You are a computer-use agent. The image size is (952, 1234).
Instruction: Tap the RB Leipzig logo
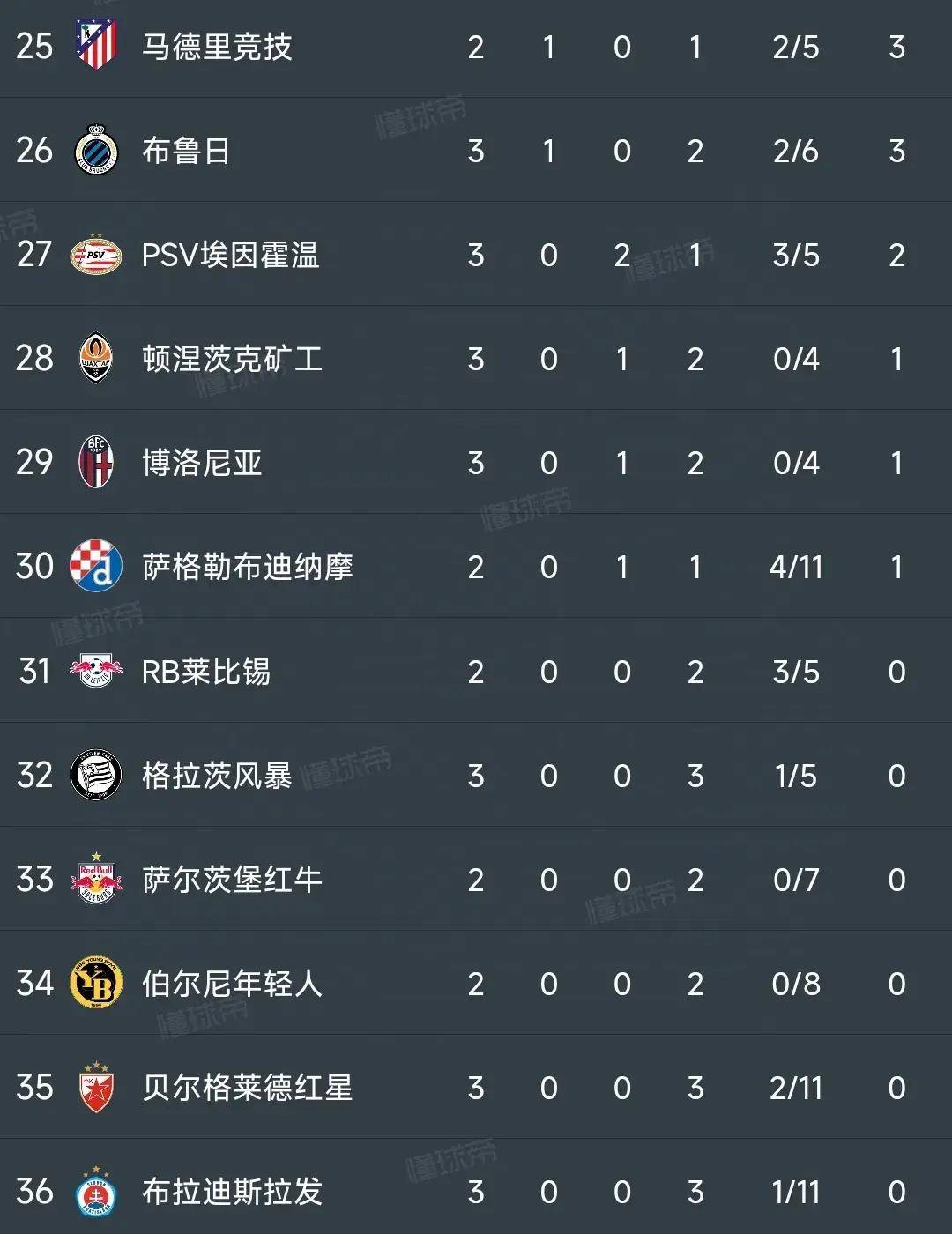pyautogui.click(x=96, y=671)
